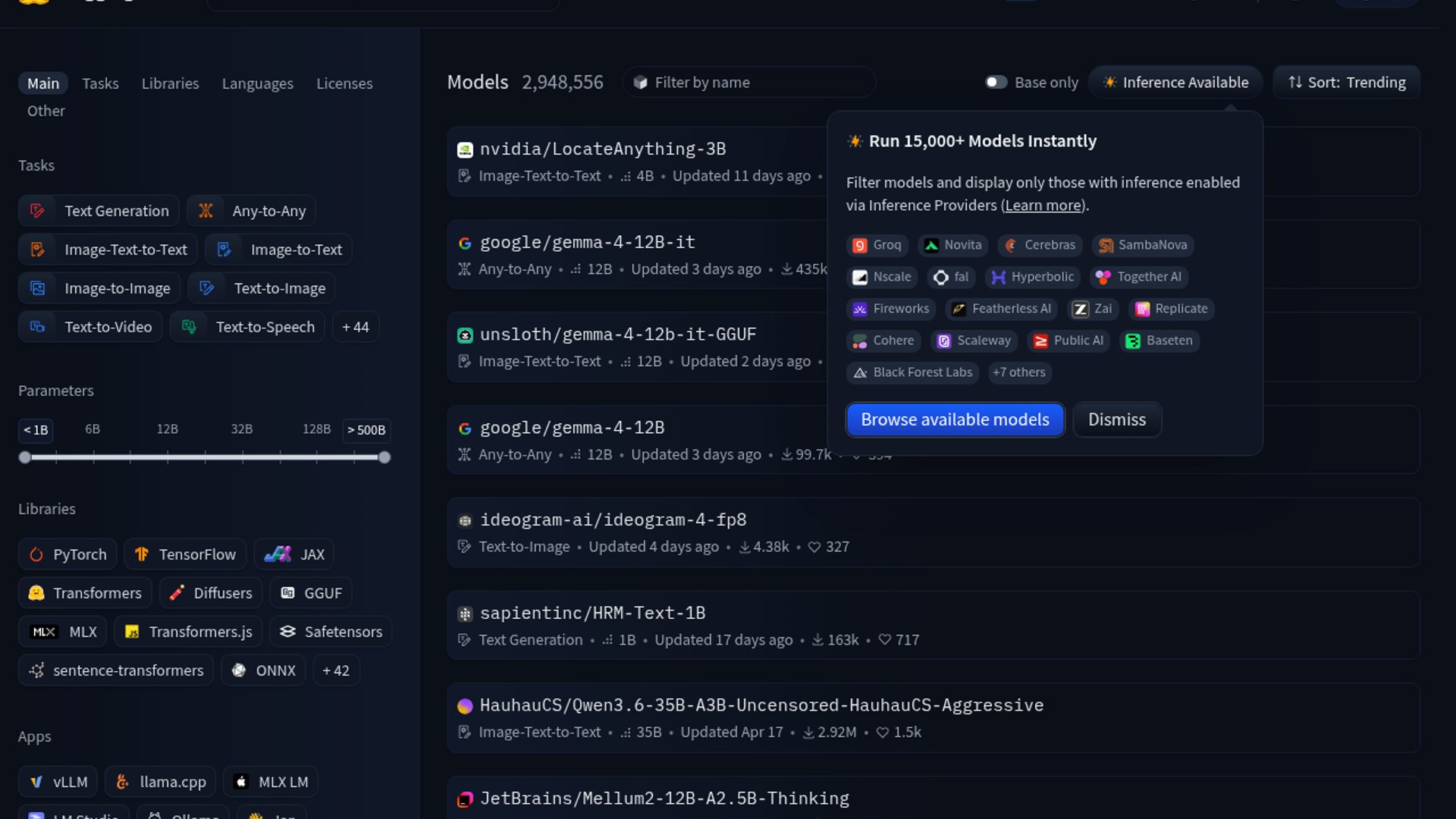Filter by ONNX library
Screen dimensions: 1456x819
click(x=263, y=670)
